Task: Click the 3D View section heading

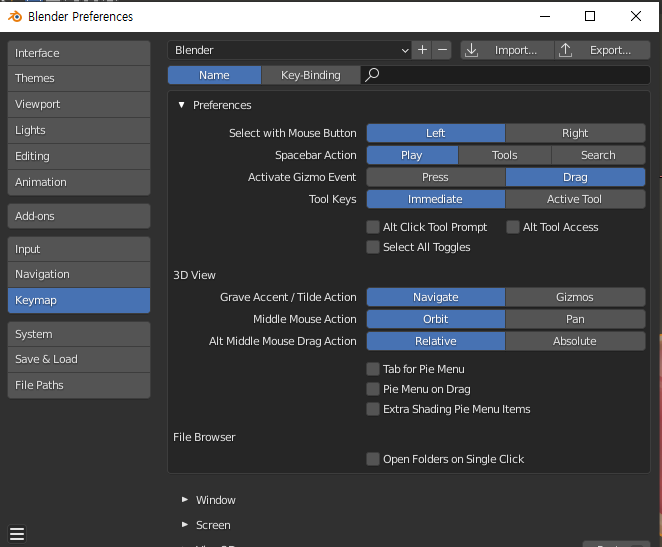Action: 194,275
